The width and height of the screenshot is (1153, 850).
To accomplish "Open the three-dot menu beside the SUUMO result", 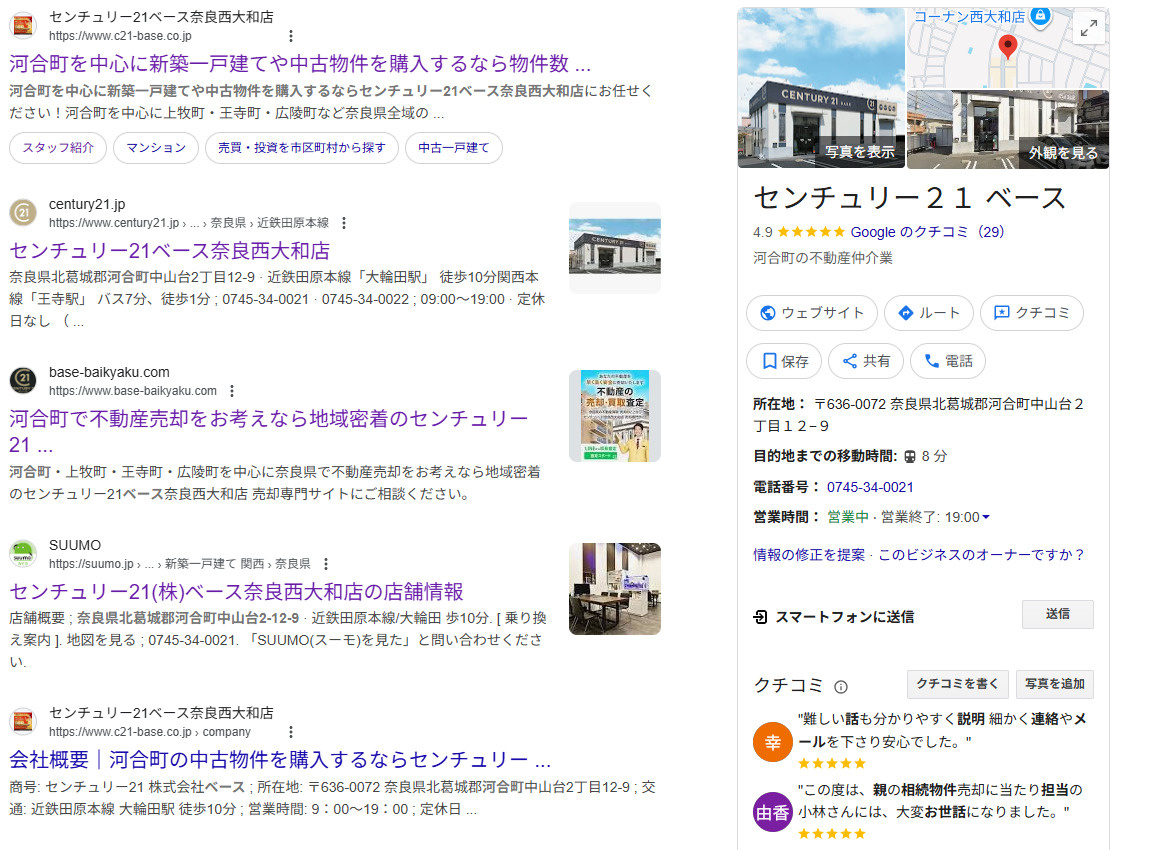I will 327,563.
